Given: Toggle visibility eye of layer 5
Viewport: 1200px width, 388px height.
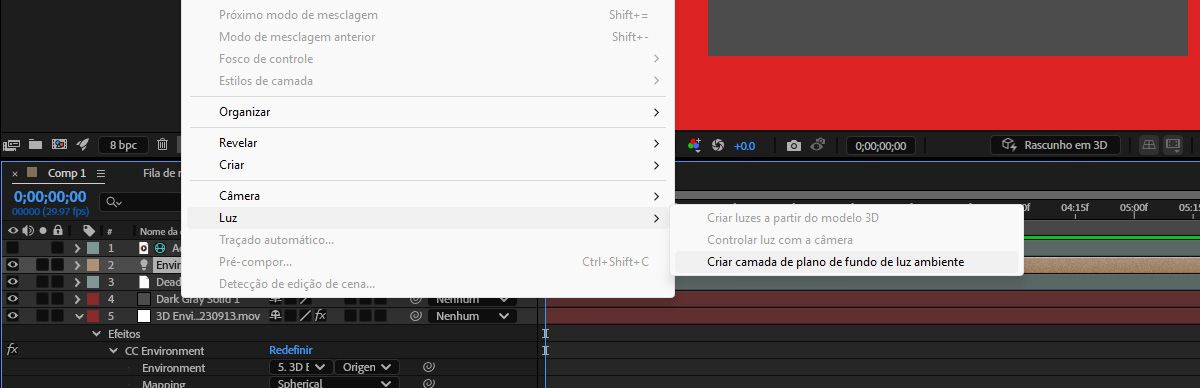Looking at the screenshot, I should (13, 316).
